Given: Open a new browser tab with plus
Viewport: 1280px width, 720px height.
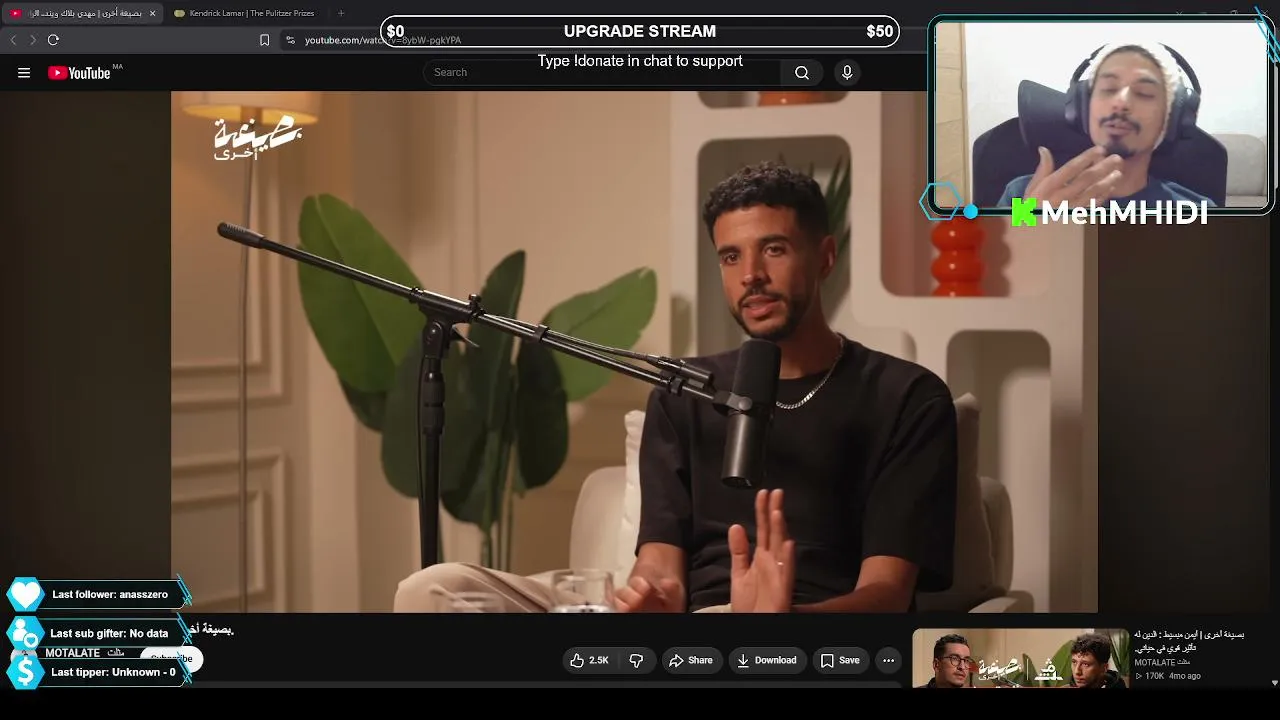Looking at the screenshot, I should pyautogui.click(x=340, y=13).
